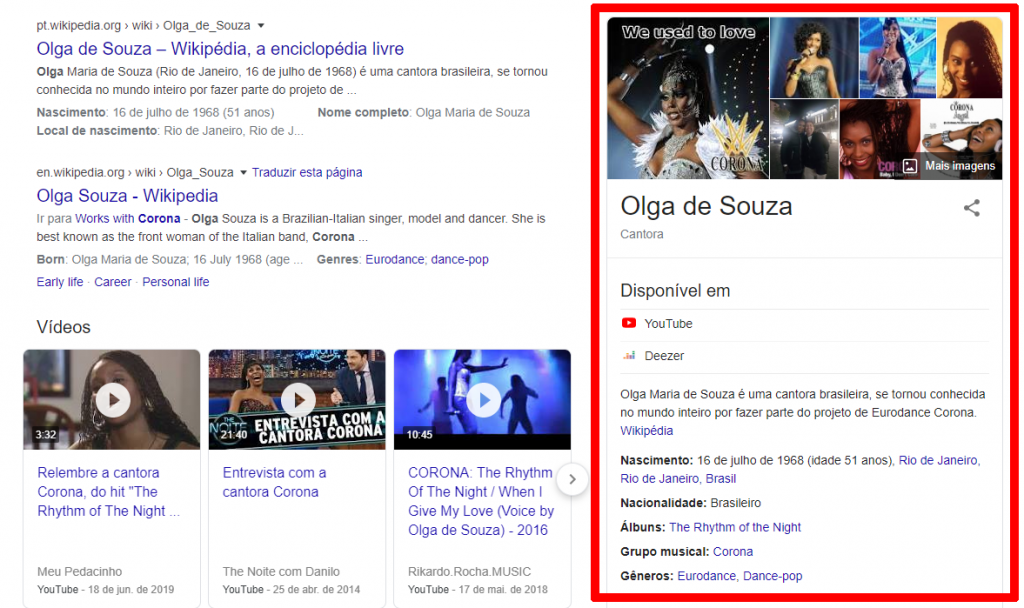
Task: Select the blue stage performance image
Action: click(x=898, y=57)
